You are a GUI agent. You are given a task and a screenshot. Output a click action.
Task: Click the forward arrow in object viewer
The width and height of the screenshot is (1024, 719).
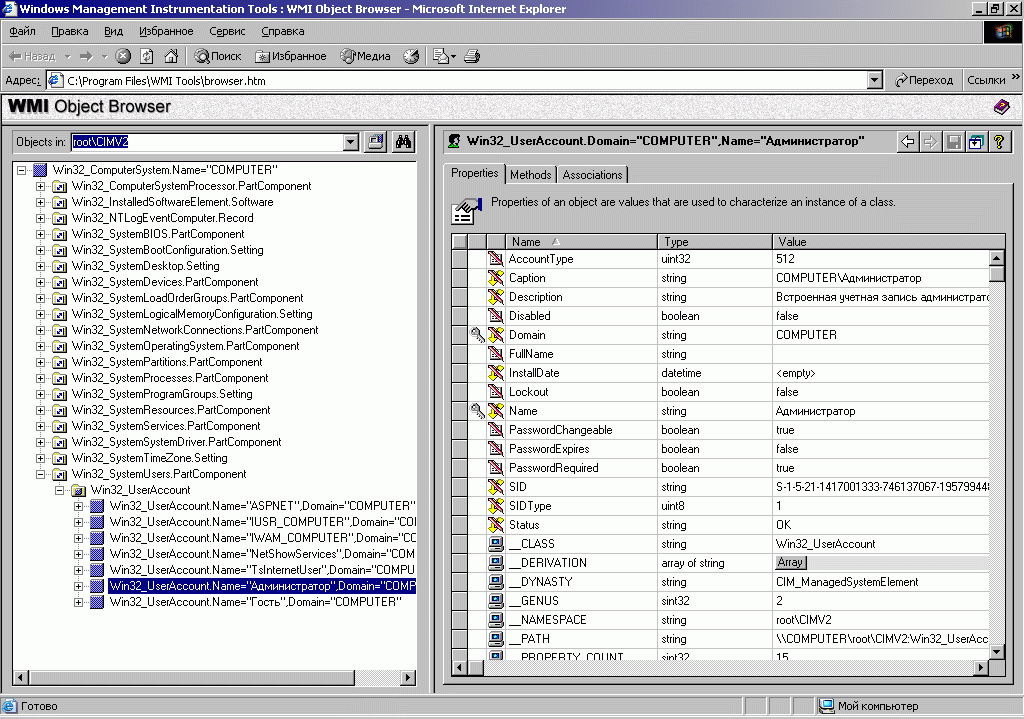tap(930, 142)
